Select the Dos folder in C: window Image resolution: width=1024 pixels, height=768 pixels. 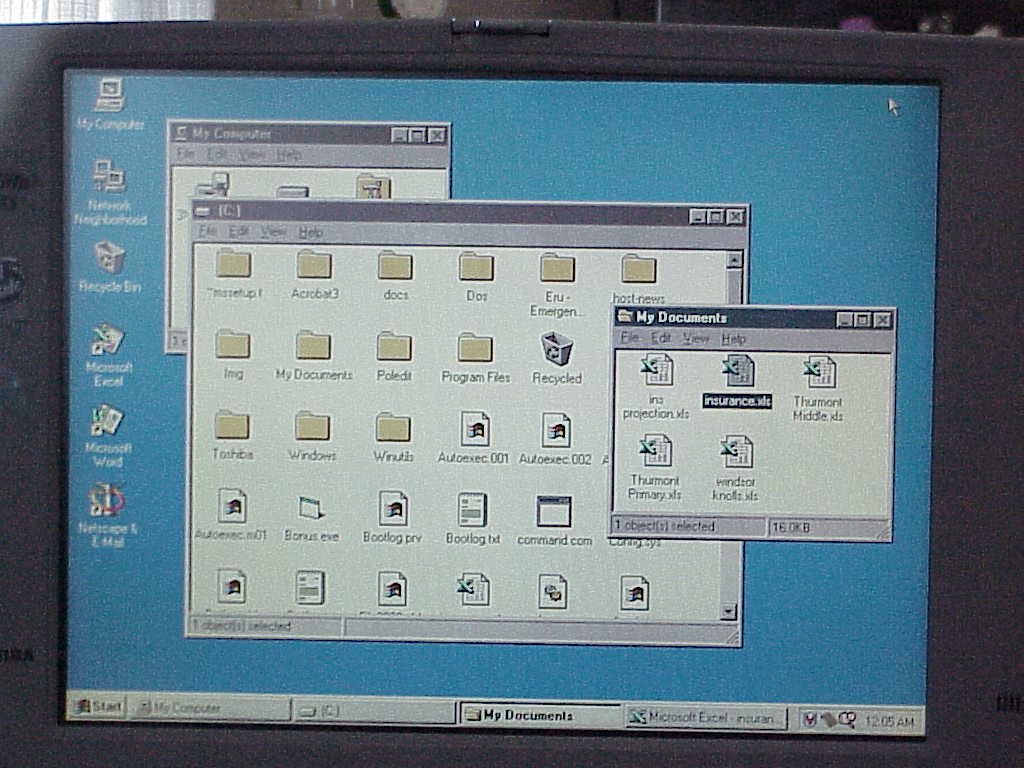click(476, 278)
